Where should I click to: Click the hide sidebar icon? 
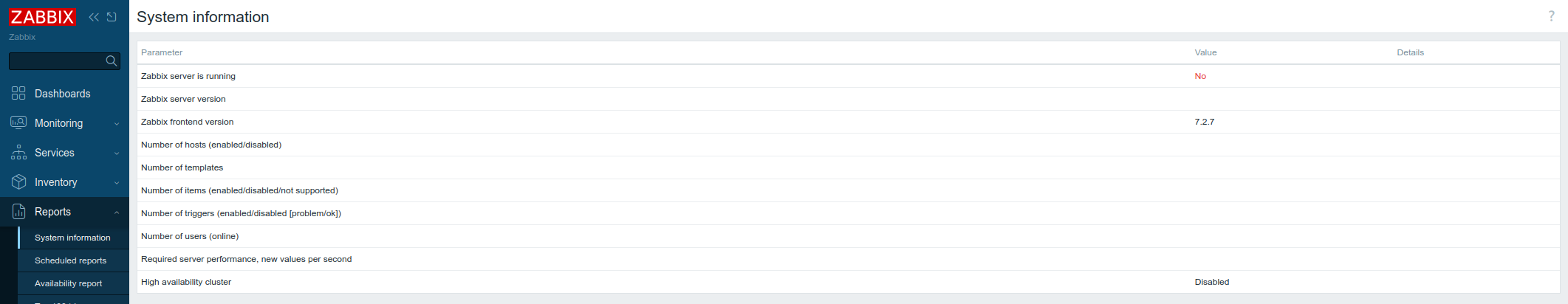(x=112, y=17)
